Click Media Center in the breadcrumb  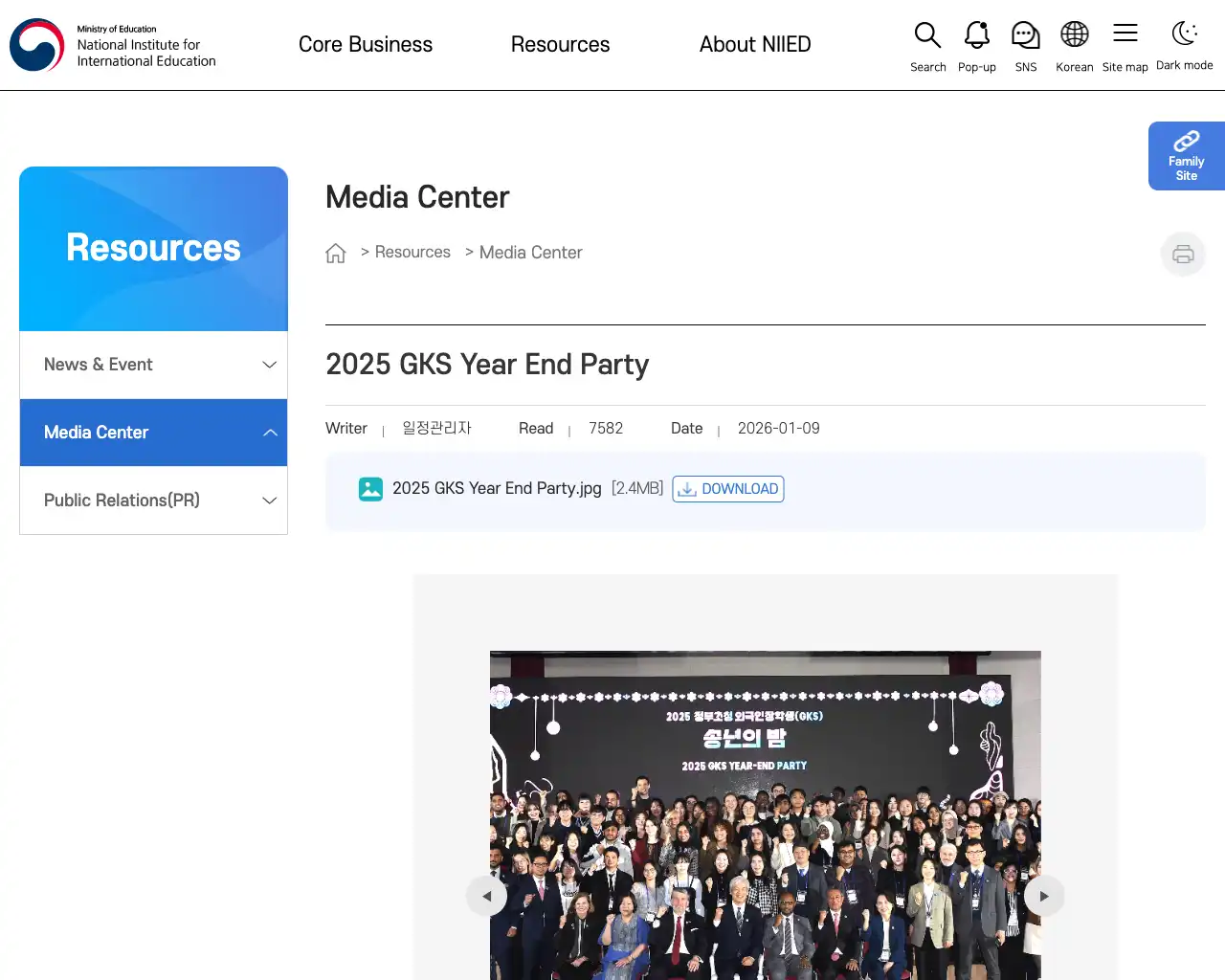point(530,253)
